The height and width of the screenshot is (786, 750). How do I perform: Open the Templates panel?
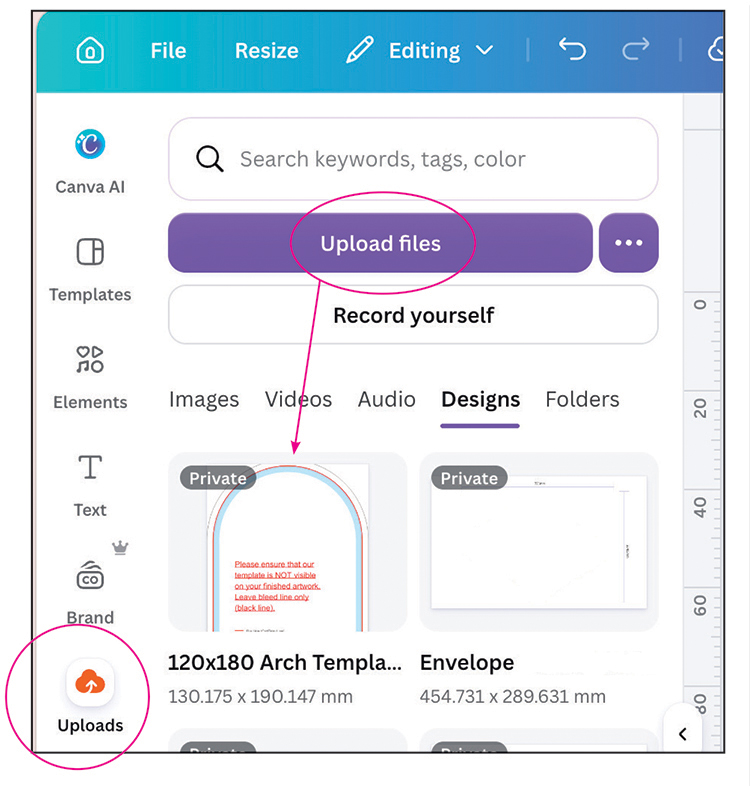pos(90,270)
